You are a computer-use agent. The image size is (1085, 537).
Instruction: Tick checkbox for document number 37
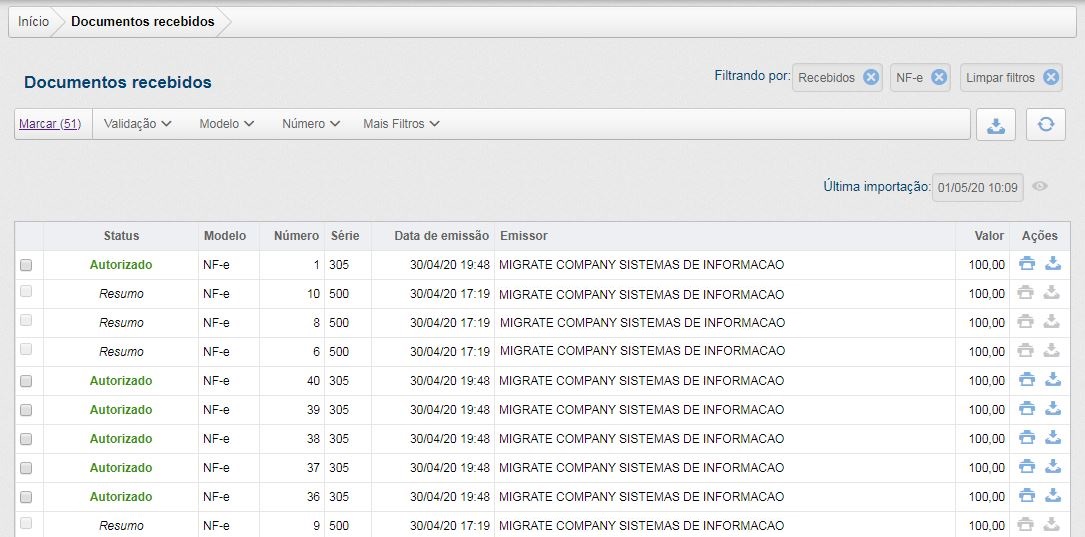click(x=26, y=468)
